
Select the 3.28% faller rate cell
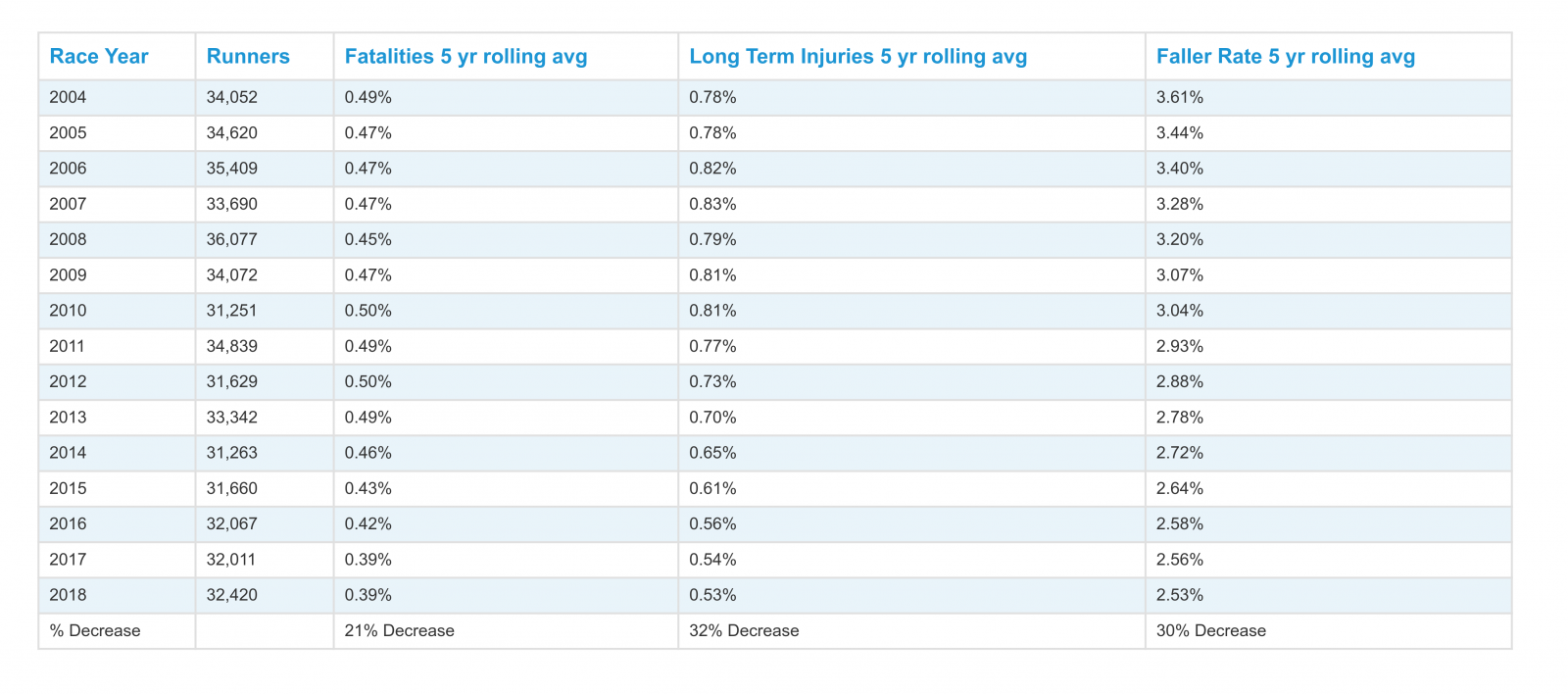[1179, 204]
